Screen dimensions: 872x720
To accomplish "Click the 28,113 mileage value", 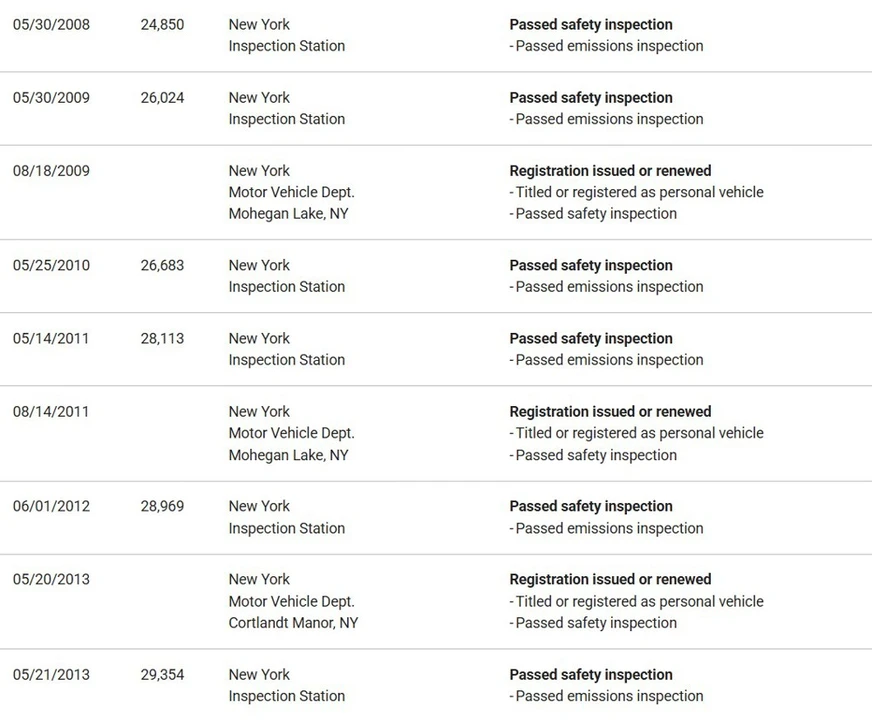I will tap(162, 339).
